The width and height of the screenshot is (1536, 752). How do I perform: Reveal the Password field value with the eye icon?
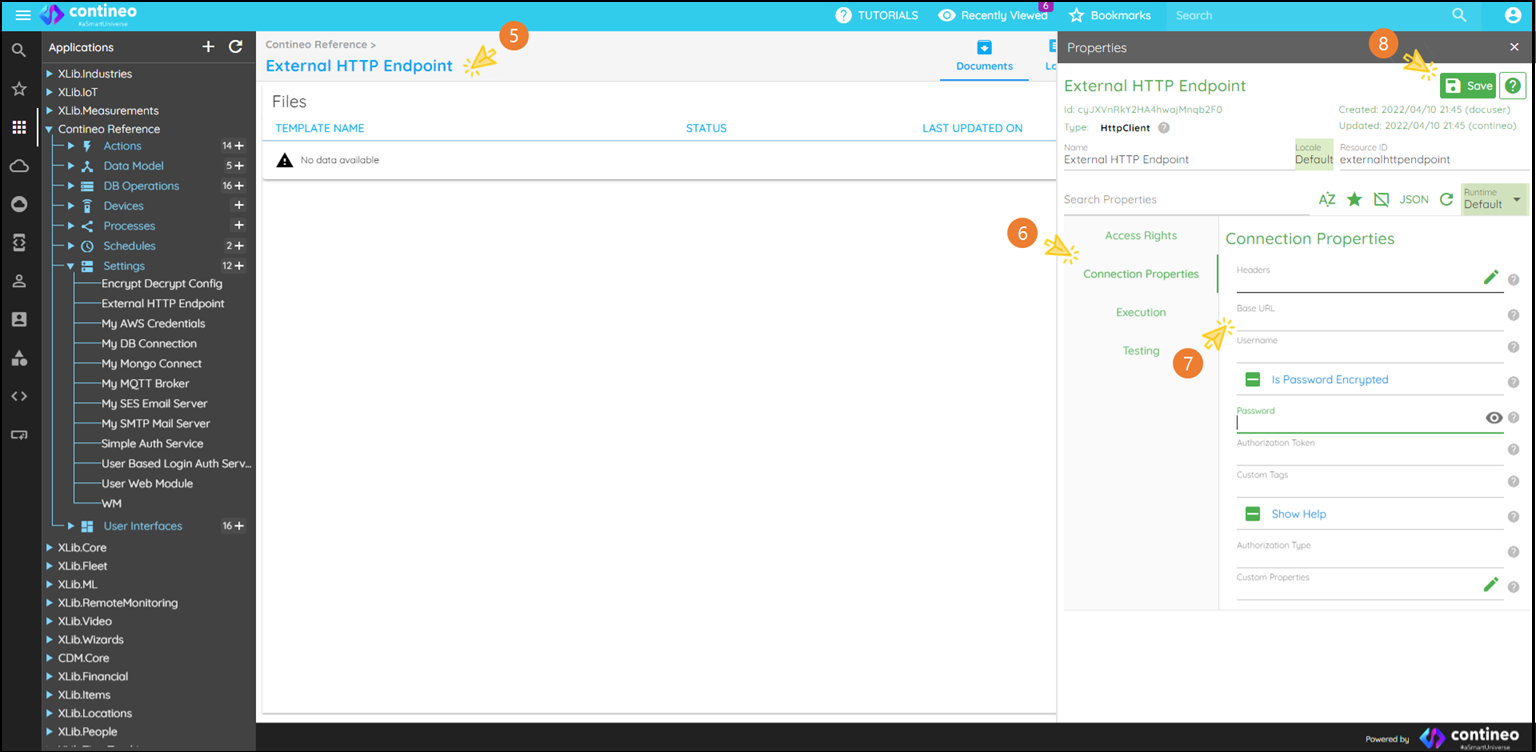click(x=1494, y=417)
